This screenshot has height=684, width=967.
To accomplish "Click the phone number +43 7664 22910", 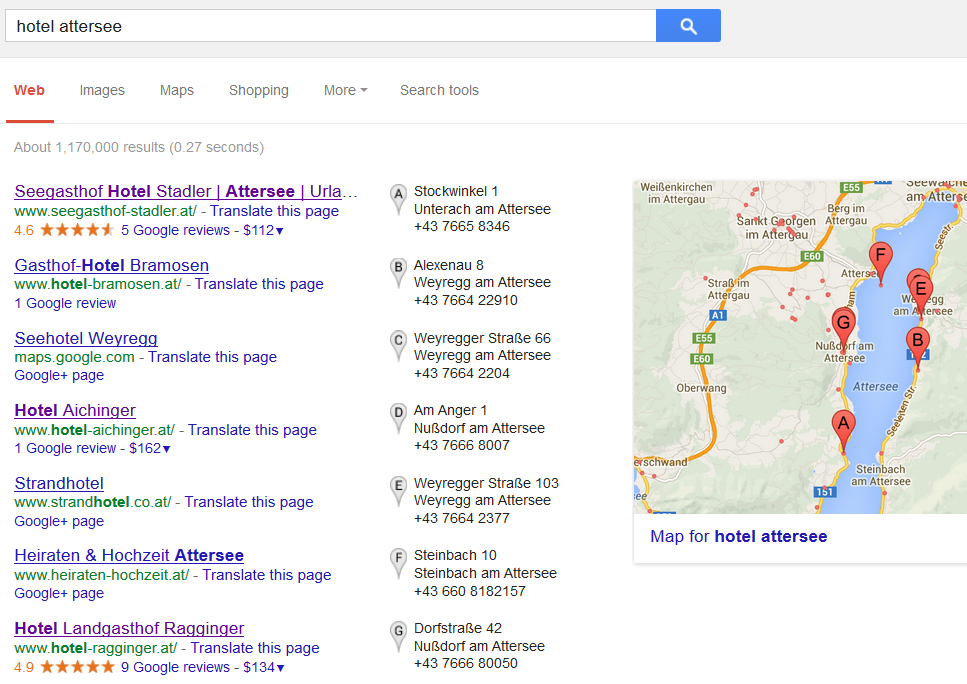I will point(466,300).
